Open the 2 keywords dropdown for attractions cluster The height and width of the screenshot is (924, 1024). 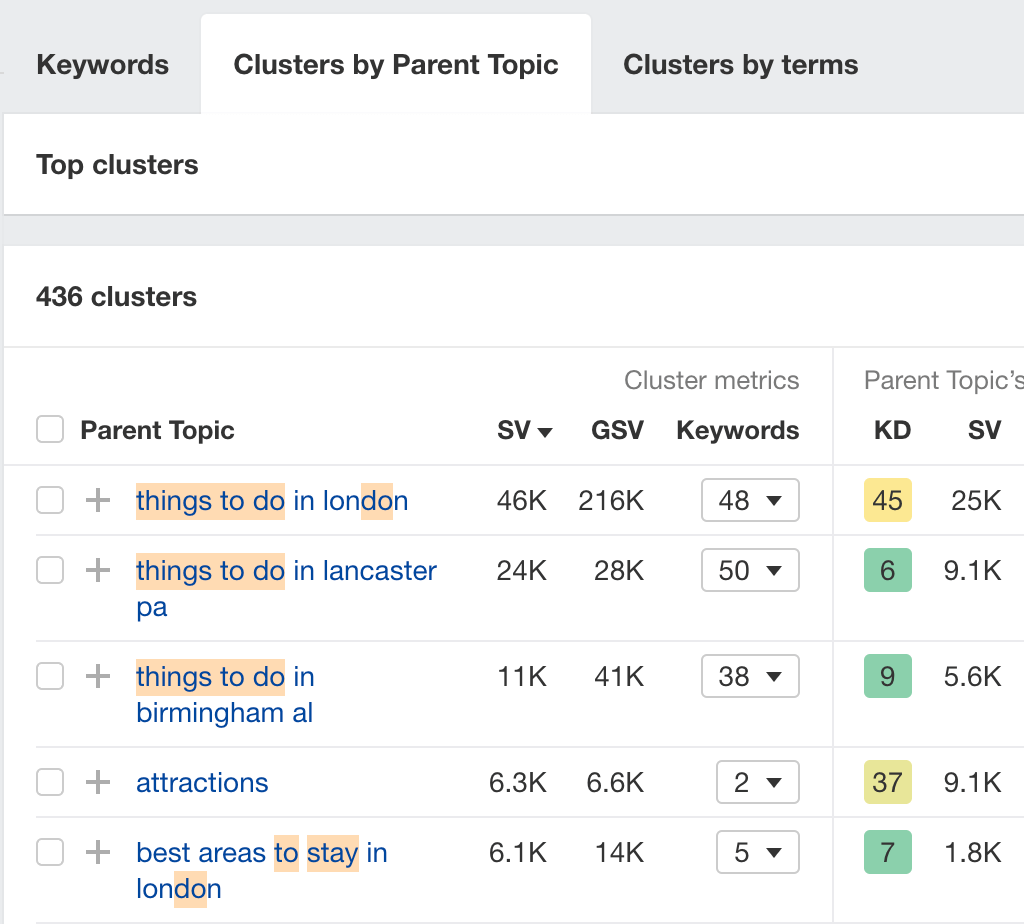tap(757, 782)
